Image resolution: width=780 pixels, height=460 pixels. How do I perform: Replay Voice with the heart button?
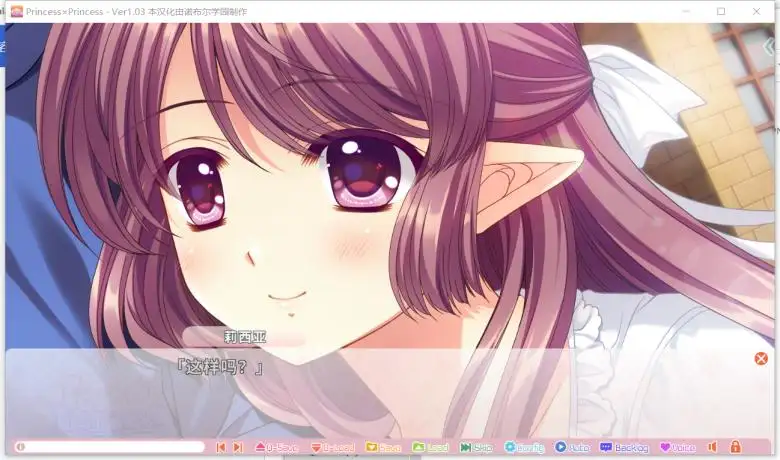tap(677, 447)
